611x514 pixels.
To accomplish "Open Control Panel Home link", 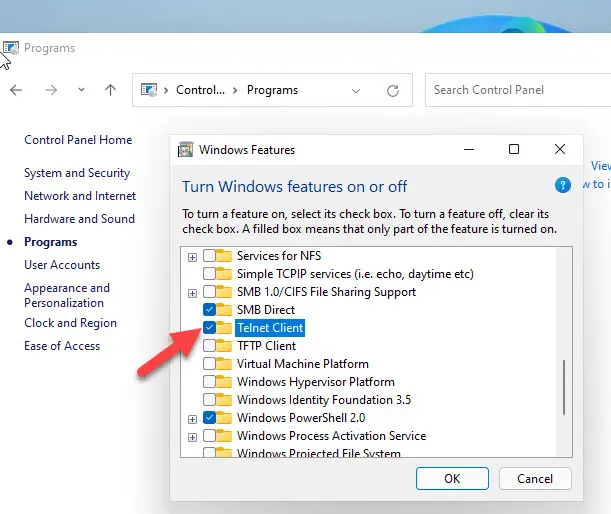I will pyautogui.click(x=78, y=140).
